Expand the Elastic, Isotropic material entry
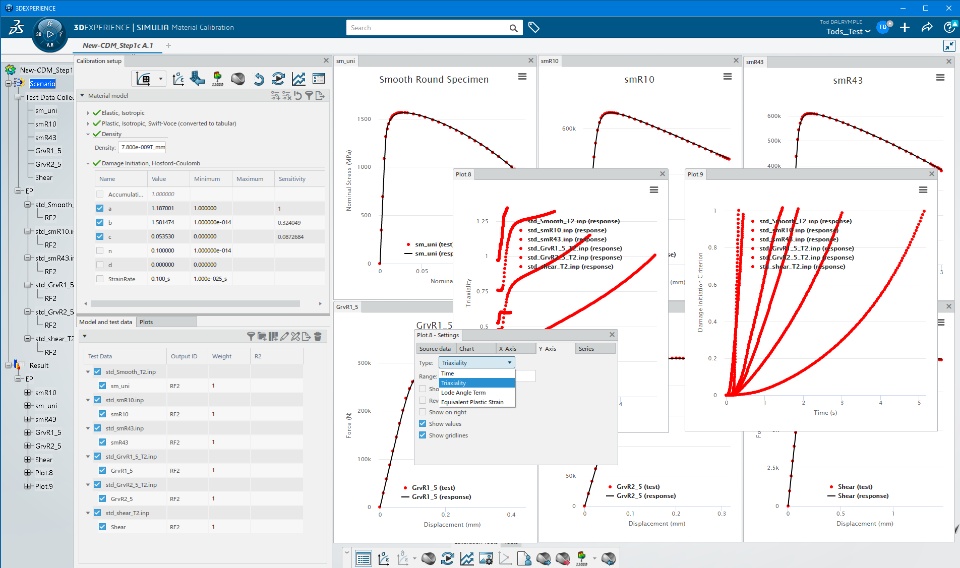960x568 pixels. (x=88, y=113)
